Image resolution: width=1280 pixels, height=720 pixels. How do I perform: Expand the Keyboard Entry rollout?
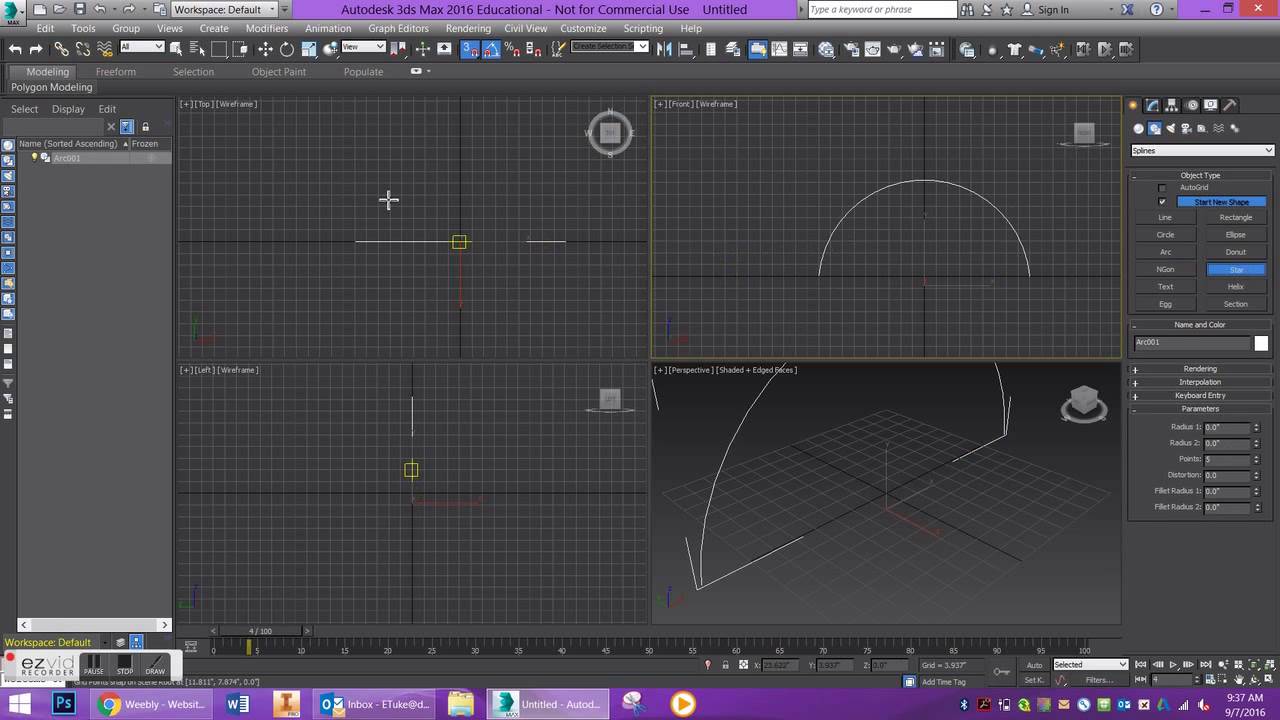(1200, 395)
